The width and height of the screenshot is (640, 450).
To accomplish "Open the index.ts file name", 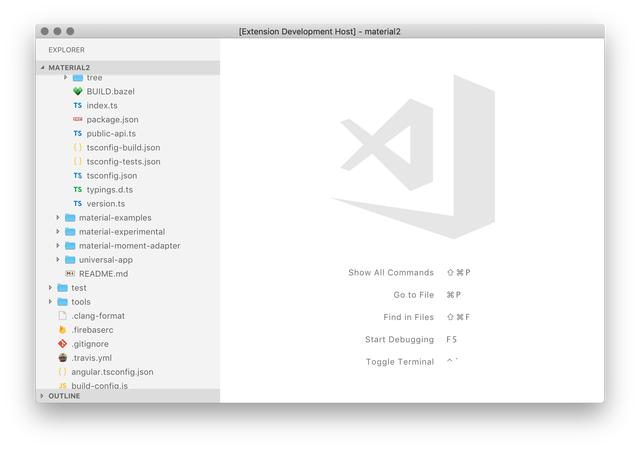I will [102, 105].
